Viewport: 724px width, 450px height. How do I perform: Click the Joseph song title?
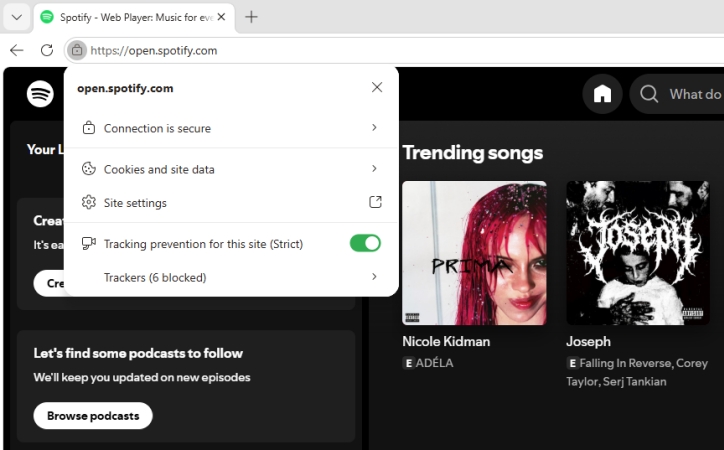point(588,342)
